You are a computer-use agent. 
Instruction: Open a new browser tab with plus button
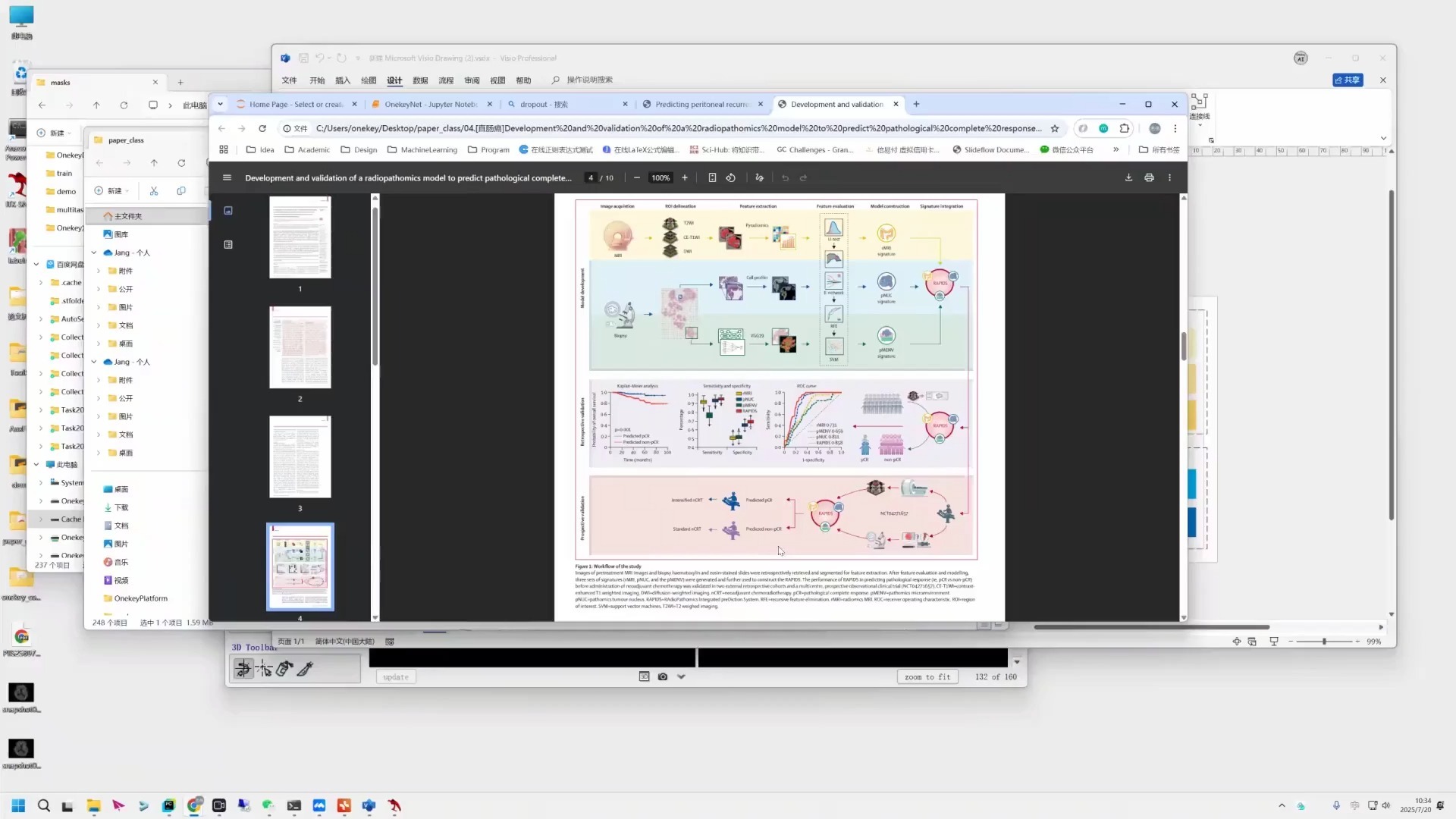916,104
